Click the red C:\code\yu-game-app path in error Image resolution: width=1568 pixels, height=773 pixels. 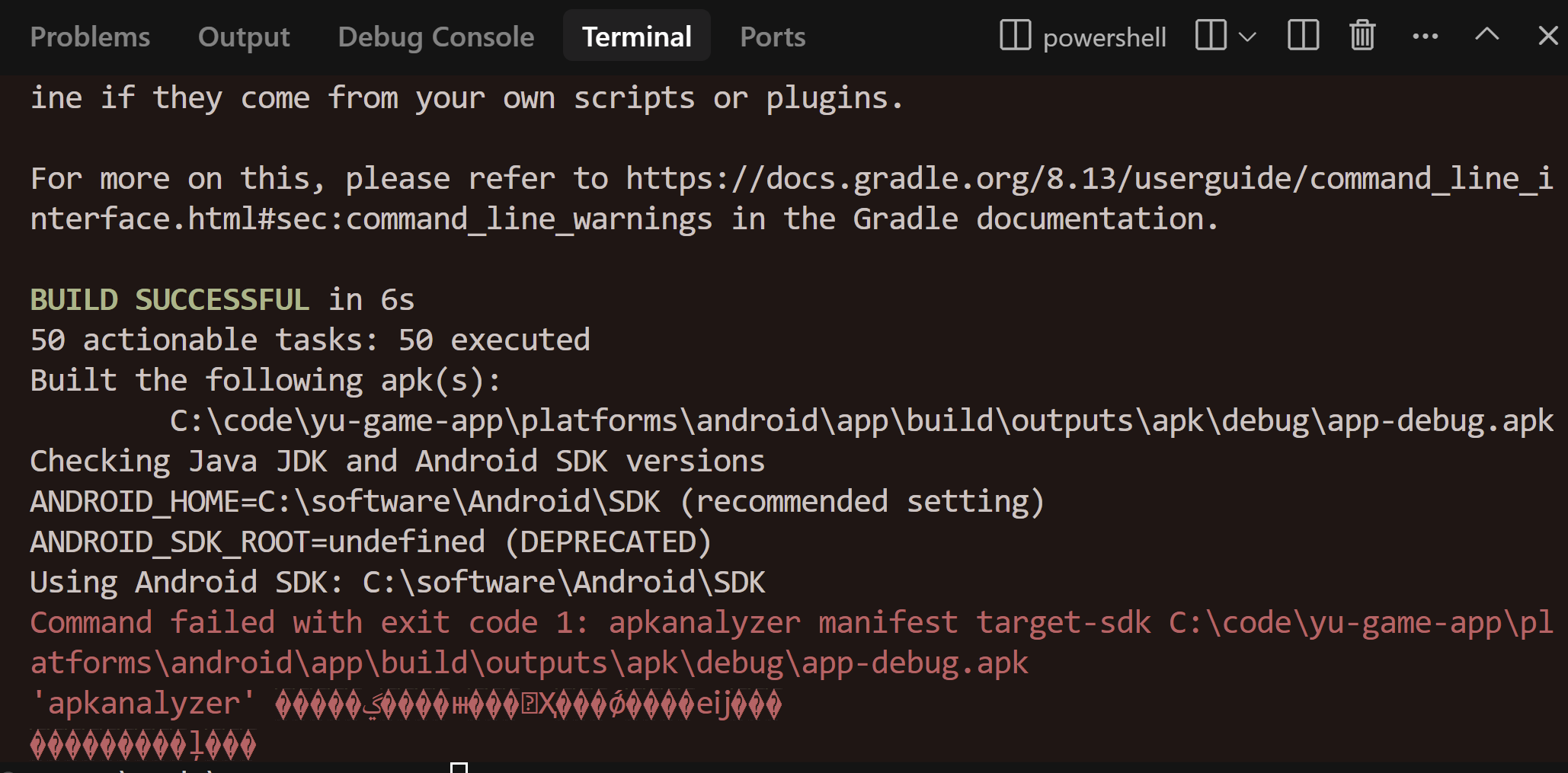click(792, 643)
